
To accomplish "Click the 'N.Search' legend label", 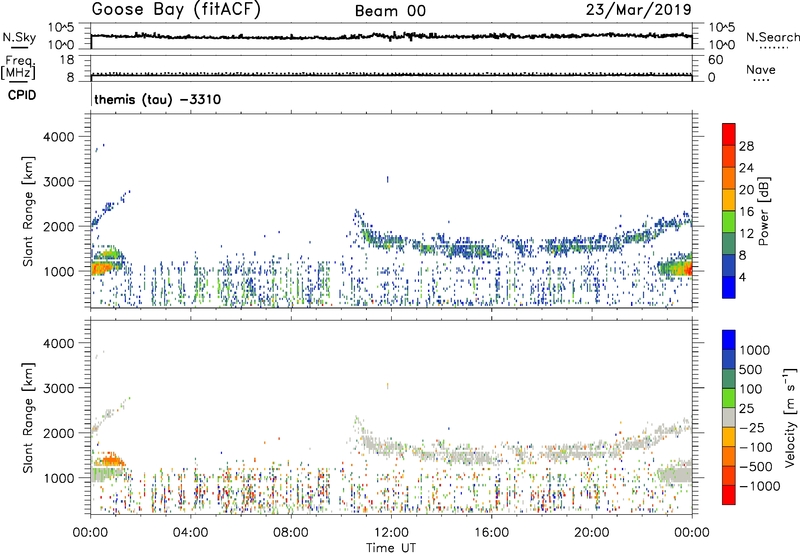I will pos(772,37).
